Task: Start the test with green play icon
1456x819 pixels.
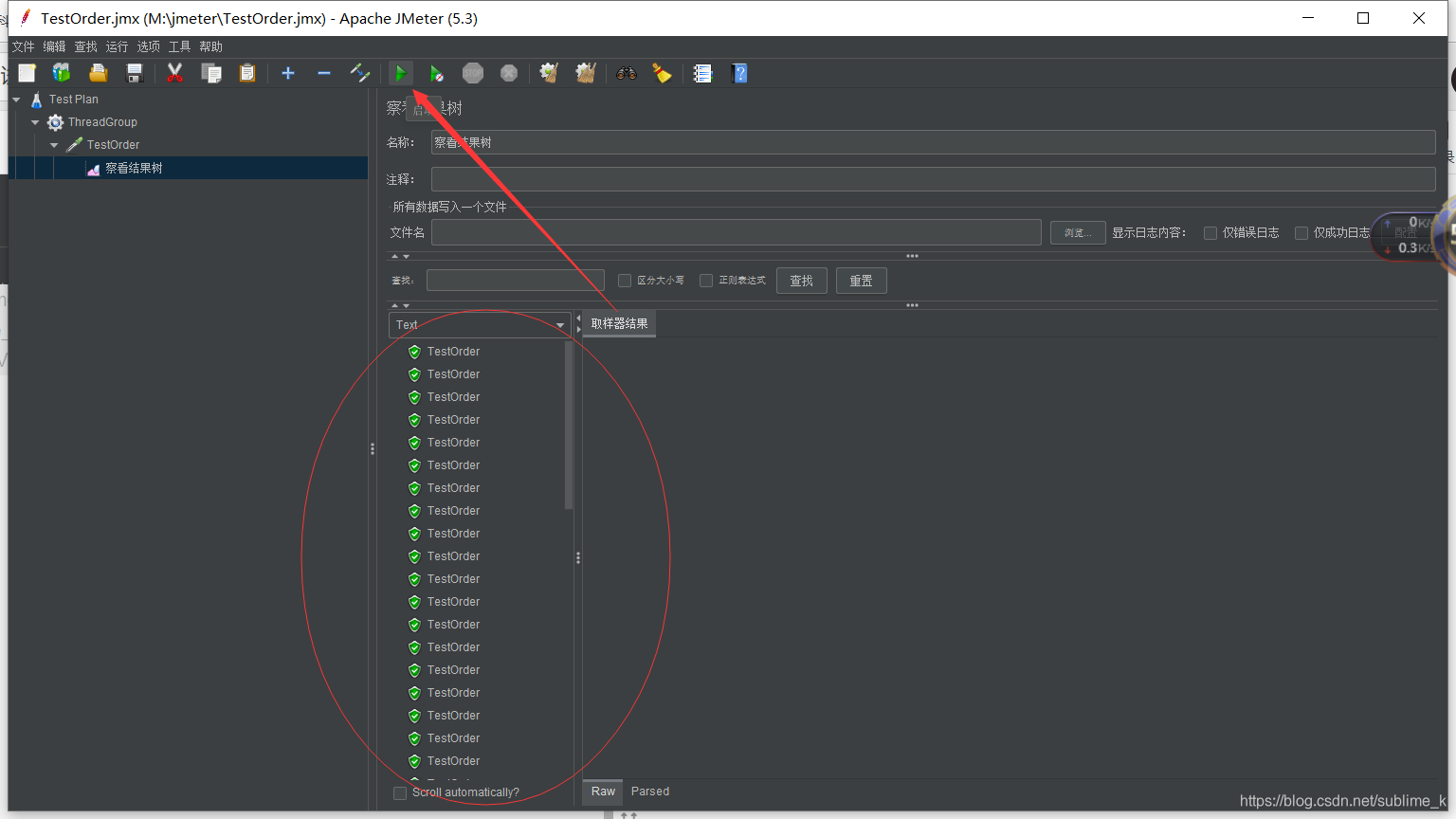Action: tap(401, 73)
